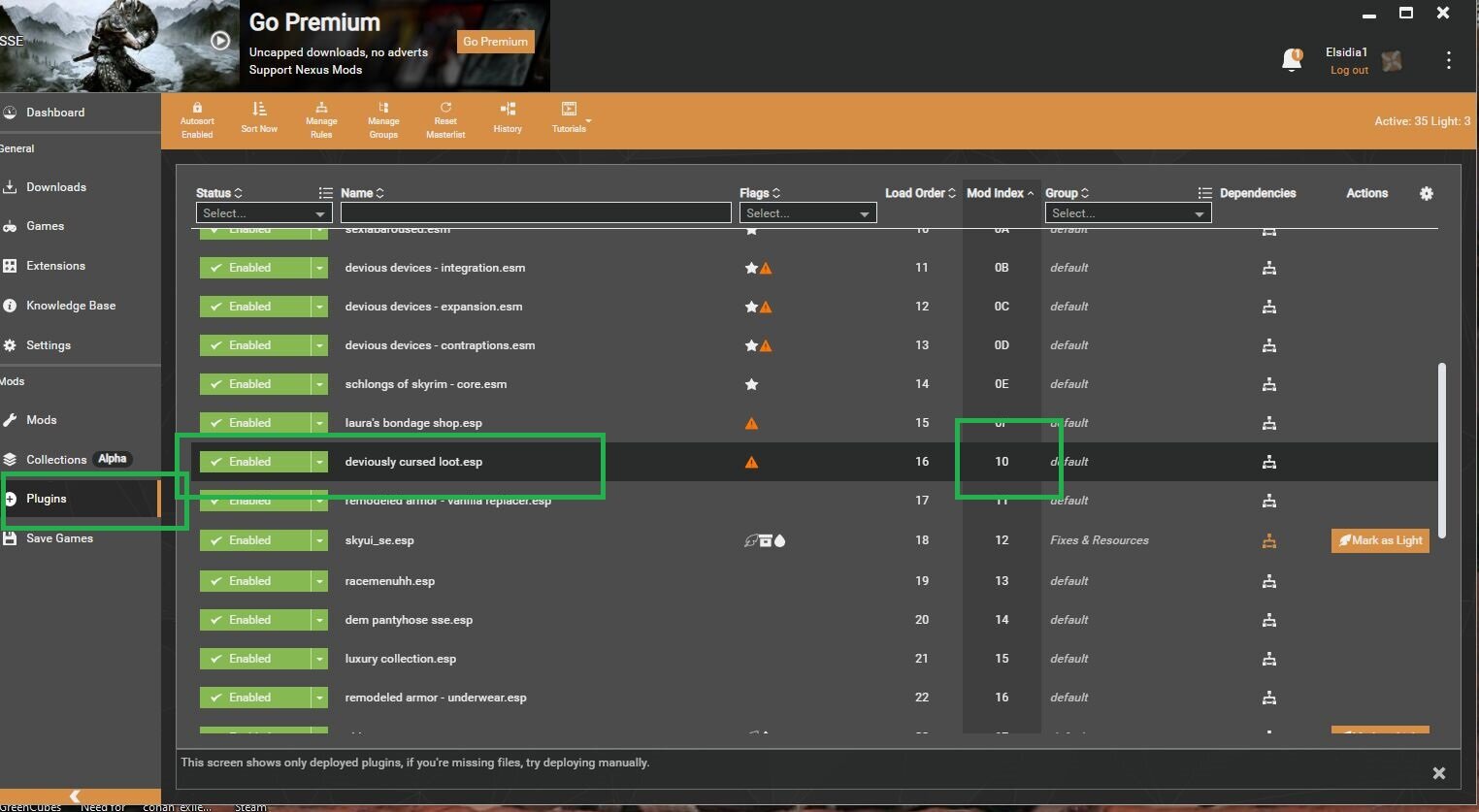This screenshot has width=1479, height=812.
Task: Collapse the sidebar with the arrow
Action: click(x=75, y=796)
